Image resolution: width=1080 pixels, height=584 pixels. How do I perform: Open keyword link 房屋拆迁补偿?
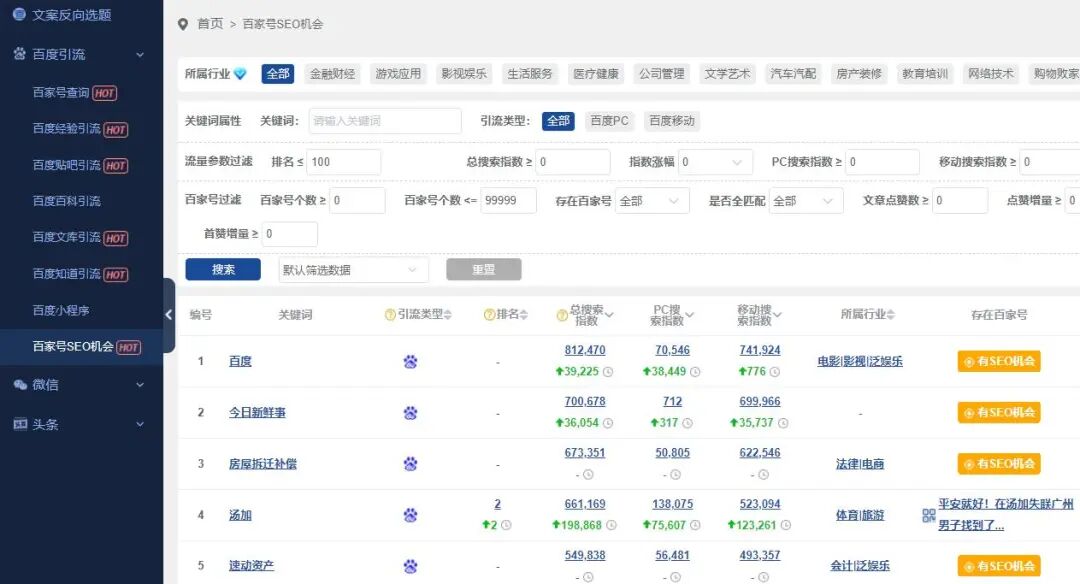pos(262,464)
